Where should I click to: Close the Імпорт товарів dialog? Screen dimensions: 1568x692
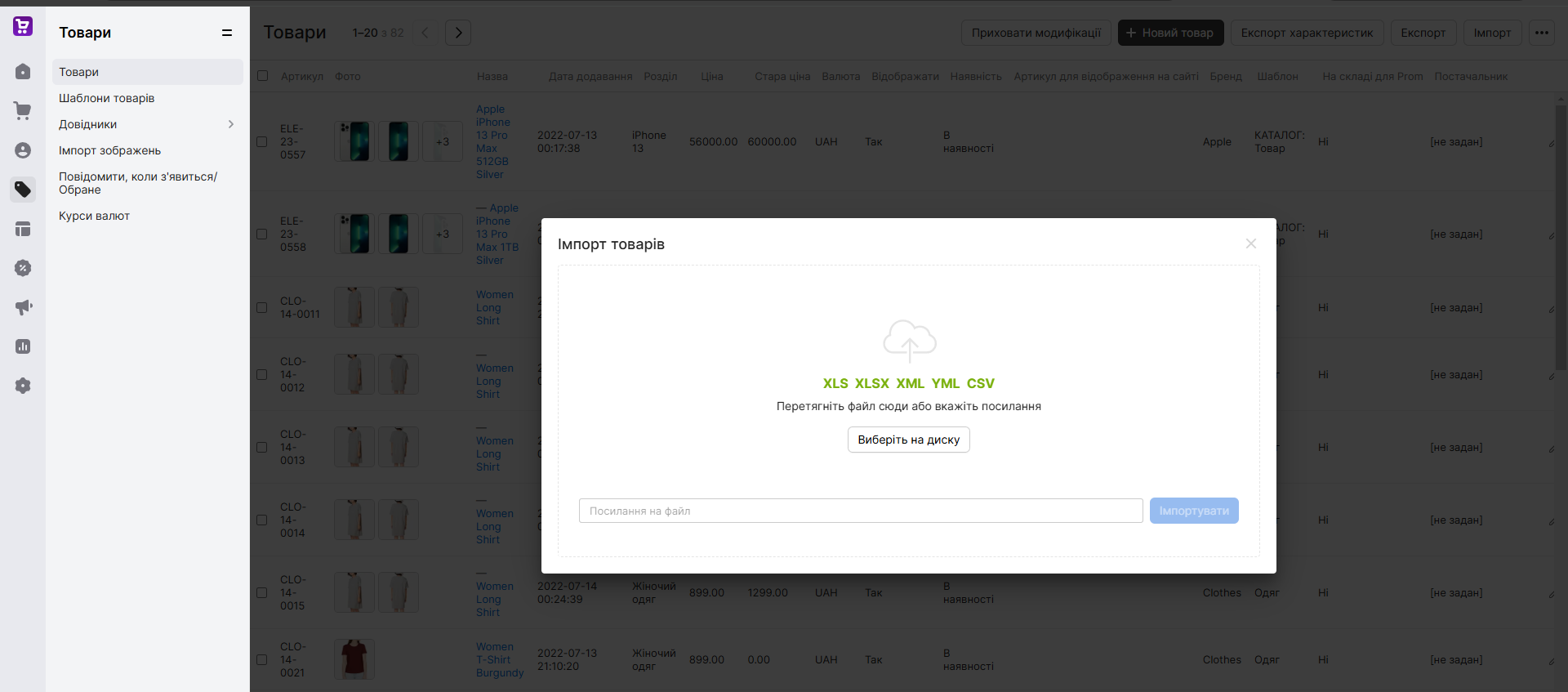point(1250,243)
